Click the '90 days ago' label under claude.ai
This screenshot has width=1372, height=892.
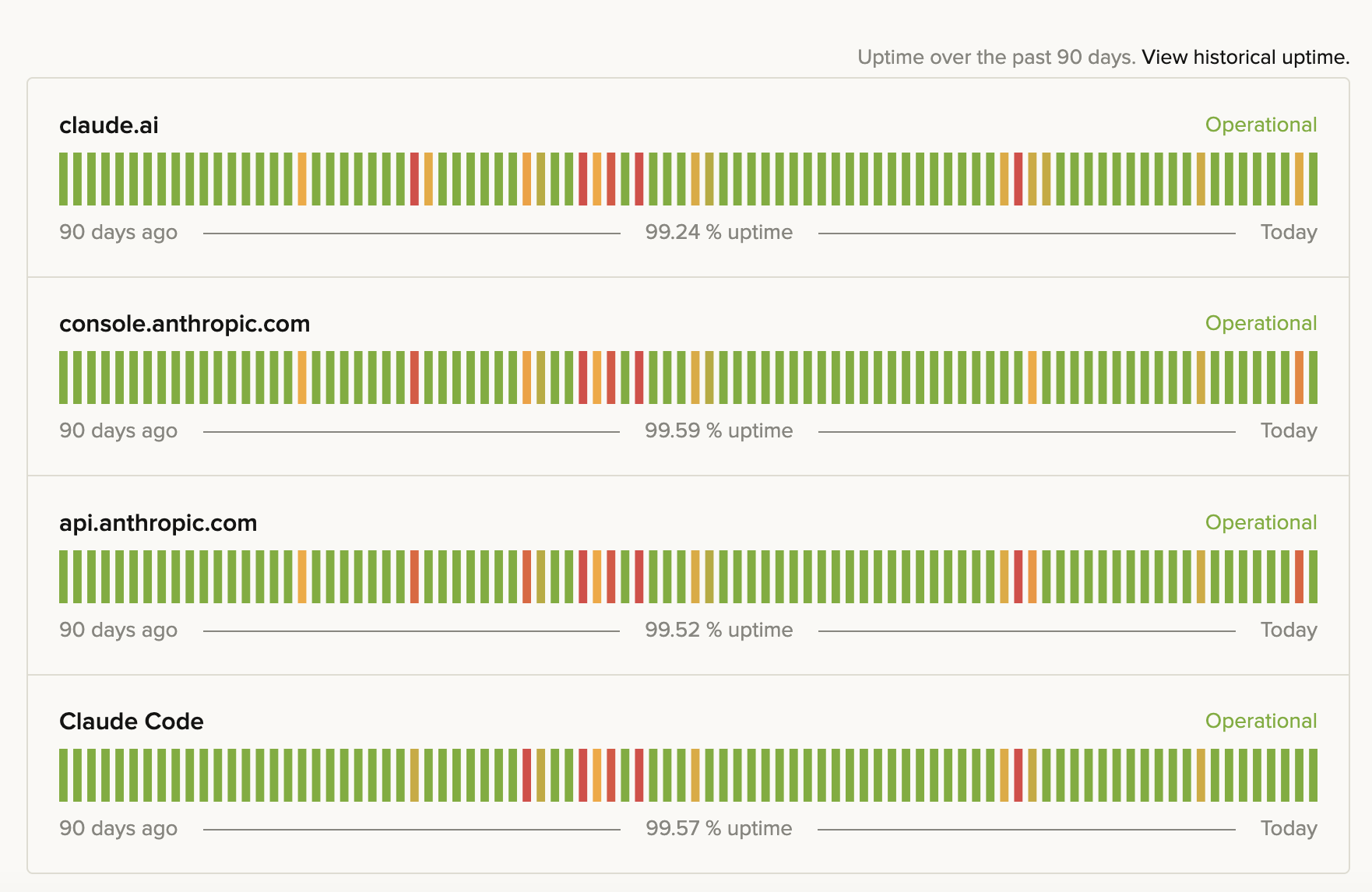click(118, 232)
